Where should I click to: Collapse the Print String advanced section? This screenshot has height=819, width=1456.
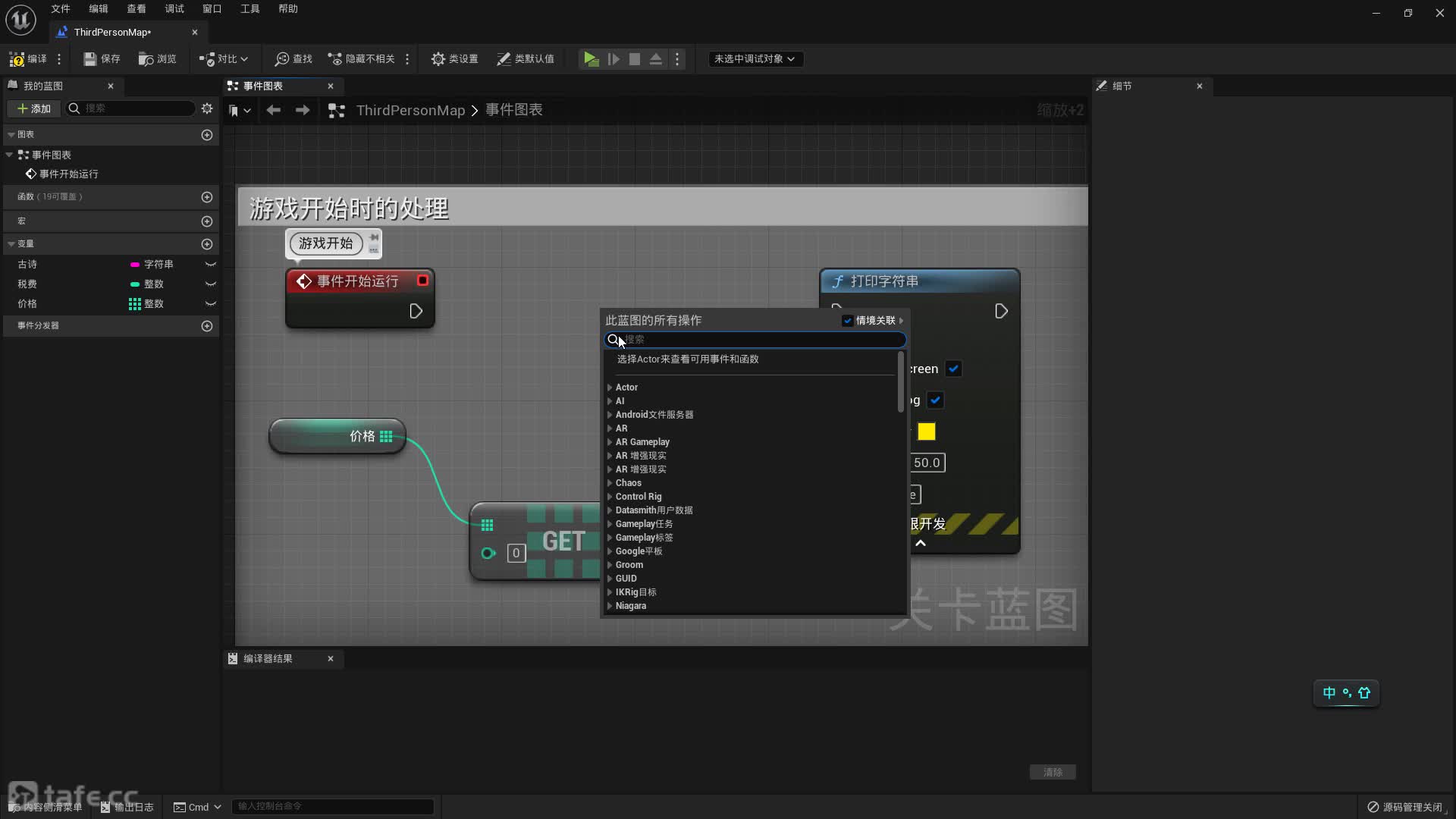click(921, 543)
